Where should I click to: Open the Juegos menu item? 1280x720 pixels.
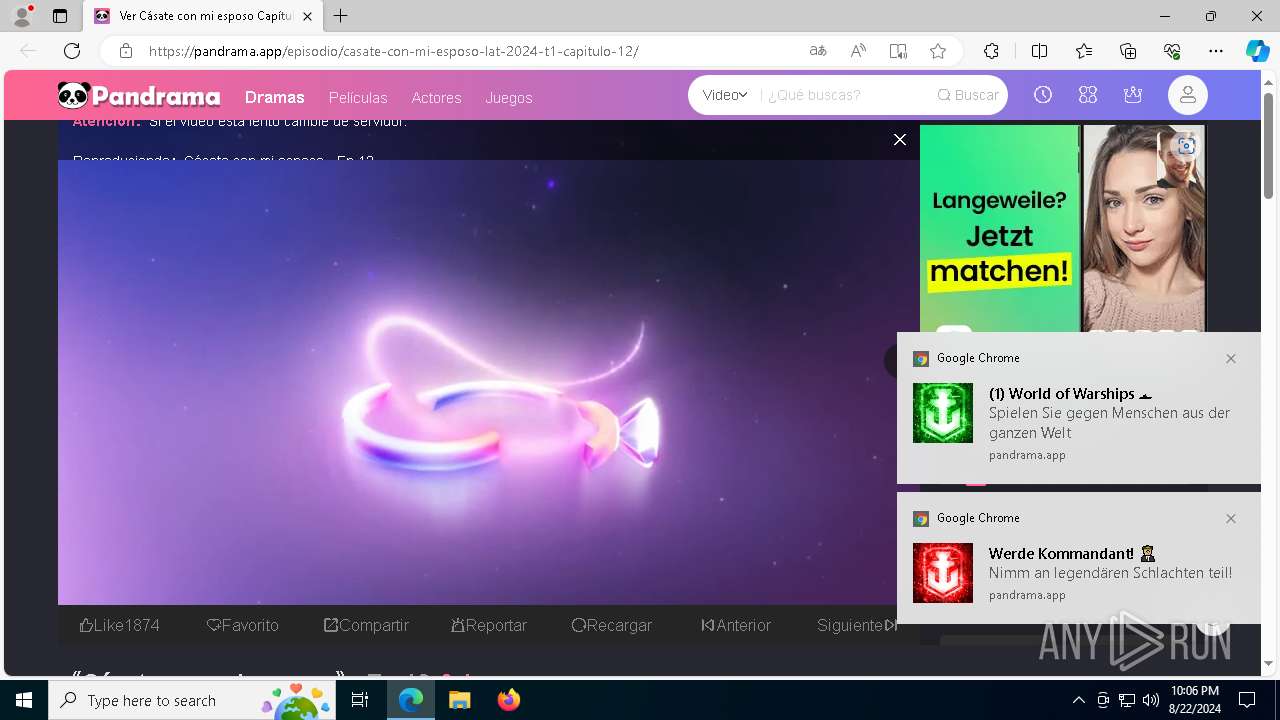509,97
